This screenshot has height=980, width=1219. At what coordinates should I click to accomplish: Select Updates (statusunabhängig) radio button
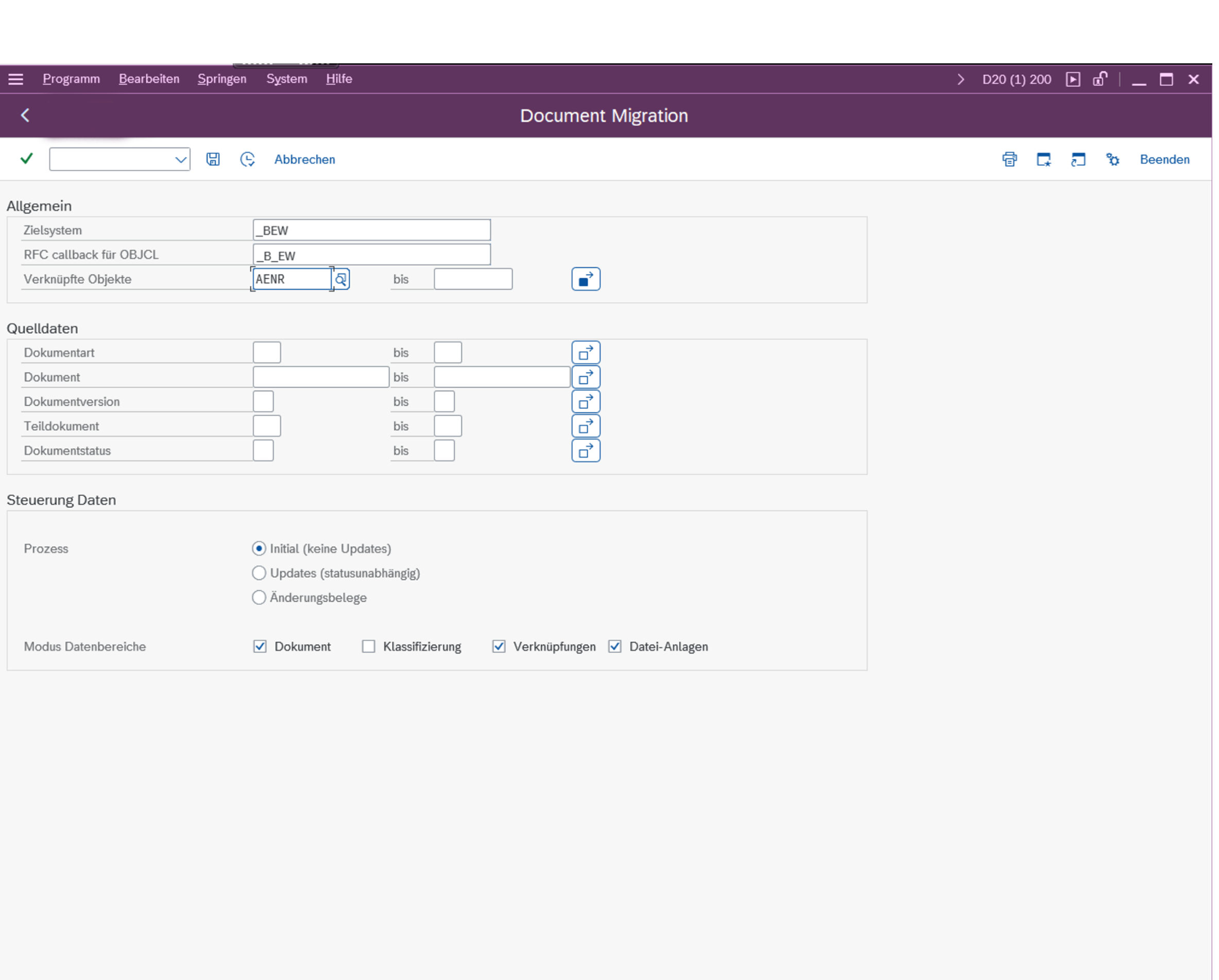pos(259,573)
